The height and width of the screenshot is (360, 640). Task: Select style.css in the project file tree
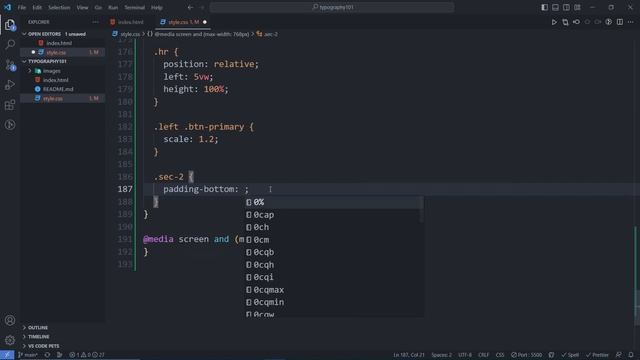[63, 98]
